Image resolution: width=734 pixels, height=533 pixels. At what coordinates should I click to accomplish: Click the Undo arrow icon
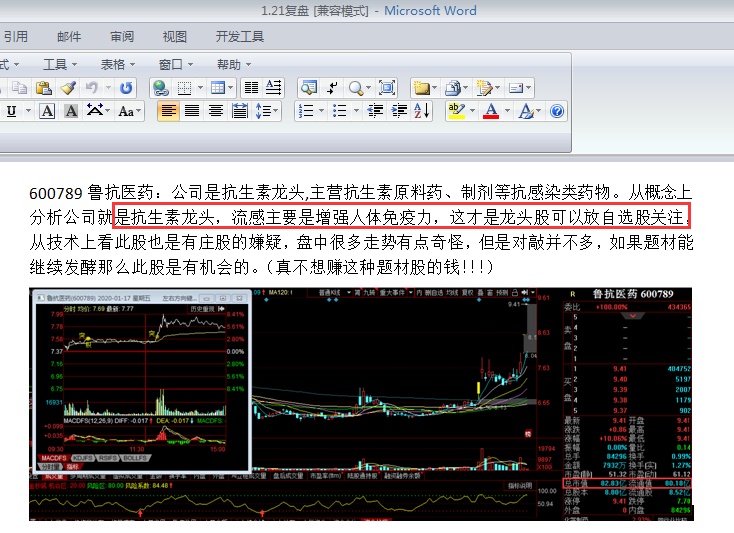tap(92, 88)
